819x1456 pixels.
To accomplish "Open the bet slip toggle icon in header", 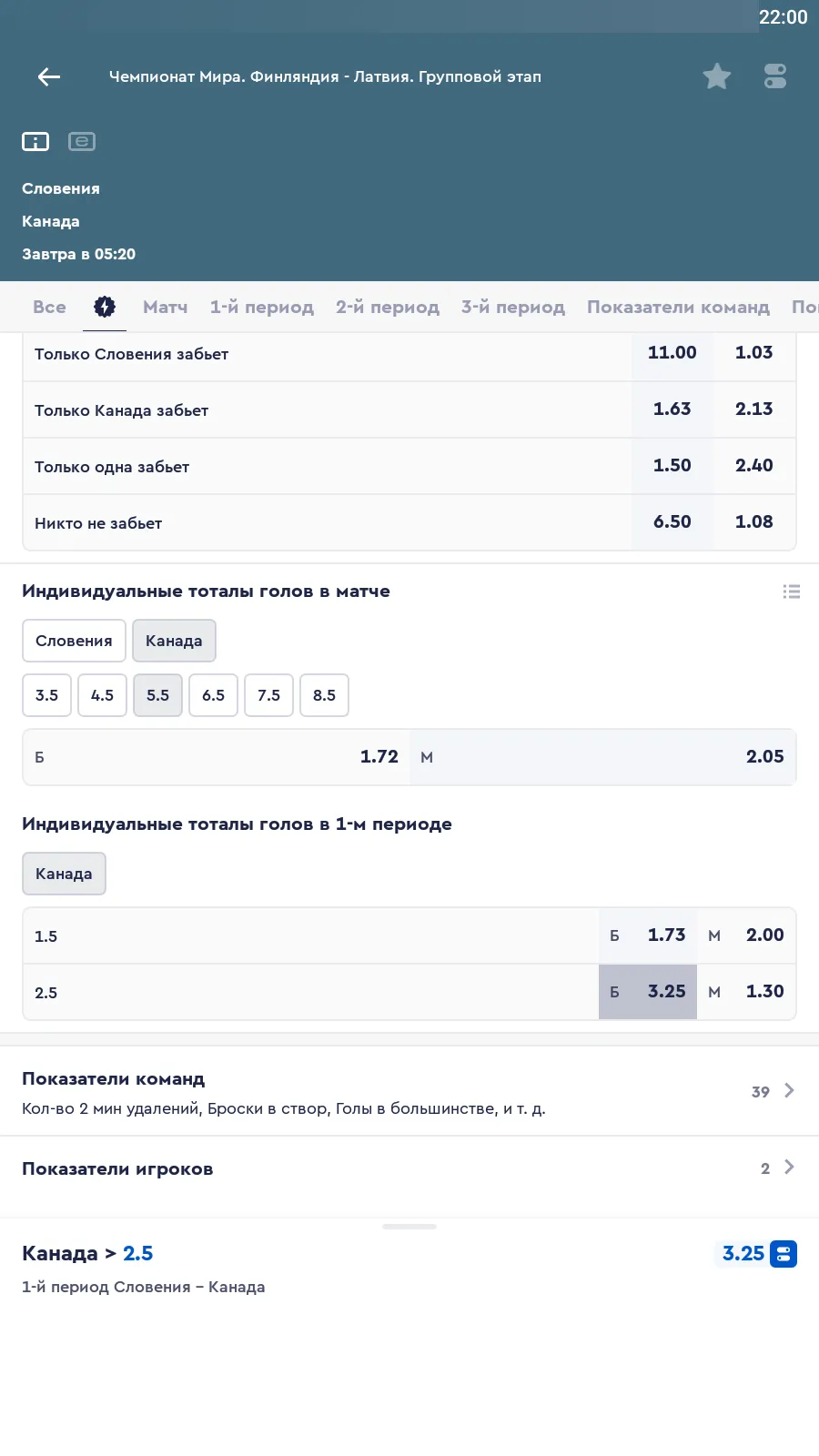I will pyautogui.click(x=775, y=76).
